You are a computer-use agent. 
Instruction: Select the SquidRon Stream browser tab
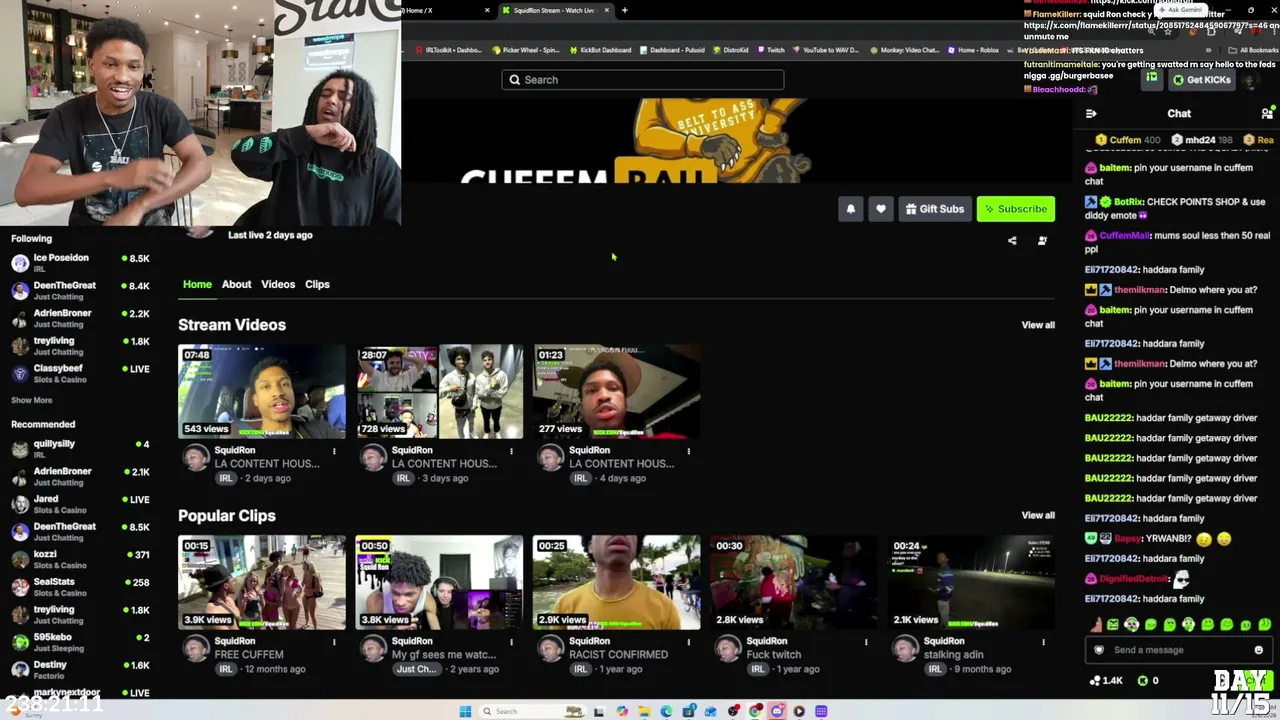[555, 11]
